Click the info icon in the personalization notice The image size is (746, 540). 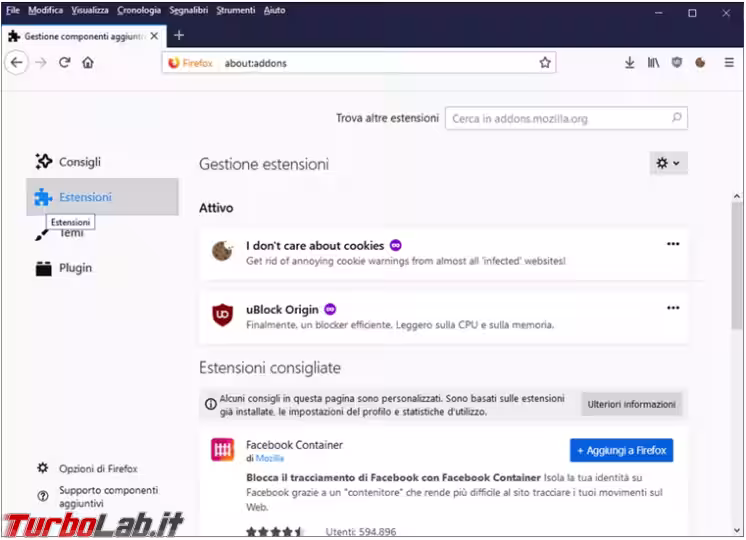click(x=210, y=404)
